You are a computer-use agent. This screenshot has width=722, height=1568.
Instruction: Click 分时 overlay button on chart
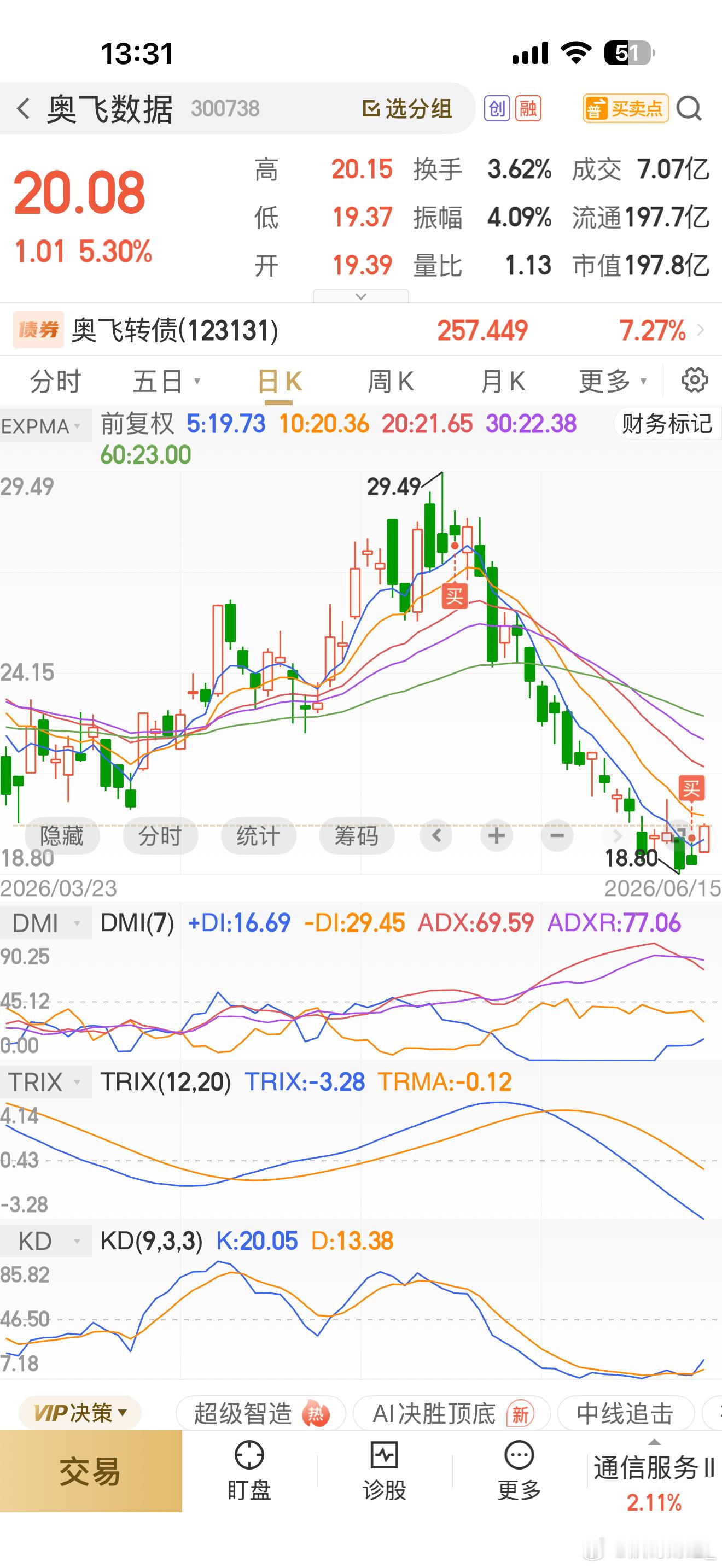[160, 835]
